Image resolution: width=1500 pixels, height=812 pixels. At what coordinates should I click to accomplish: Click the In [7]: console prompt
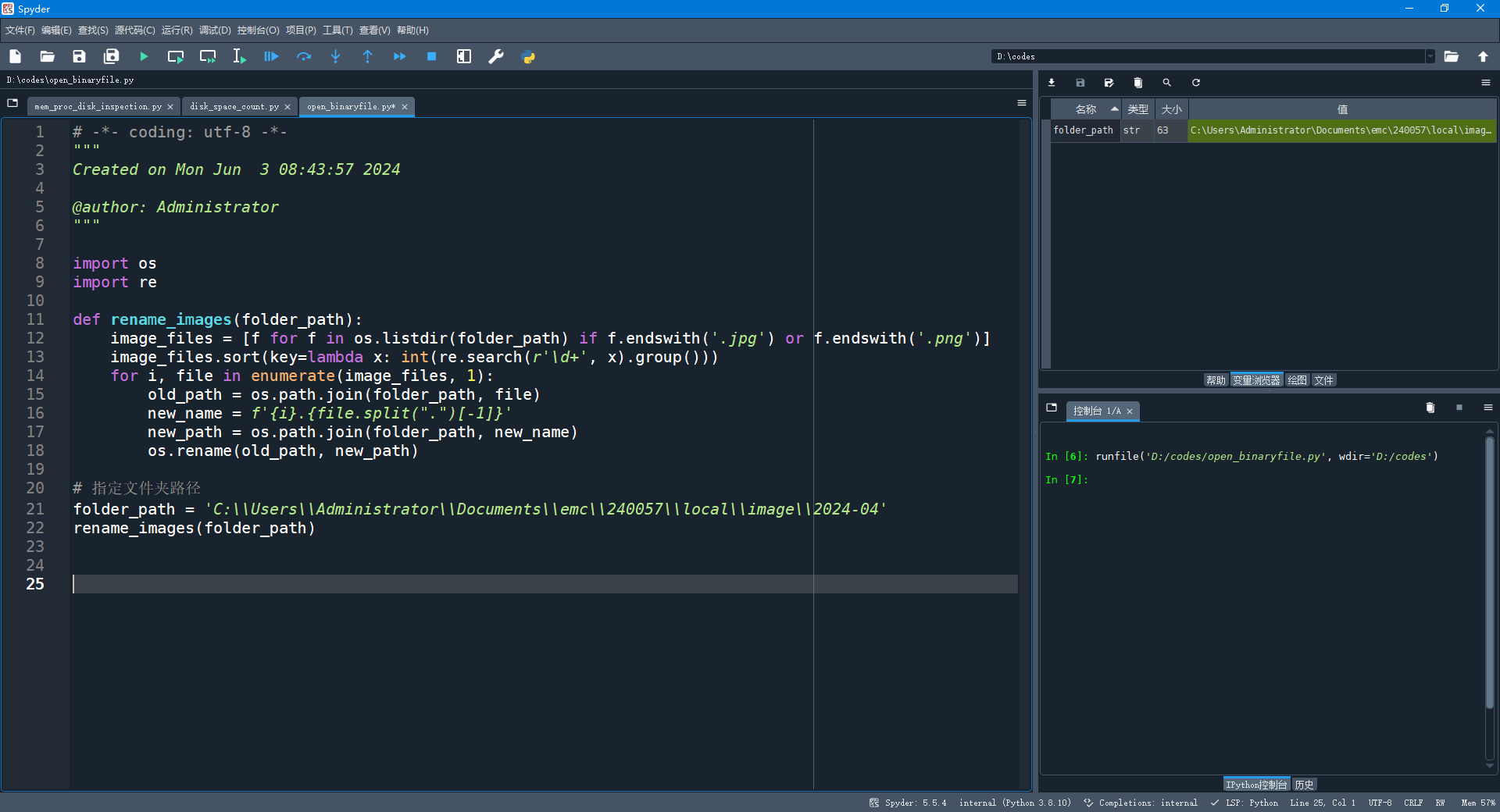point(1066,480)
